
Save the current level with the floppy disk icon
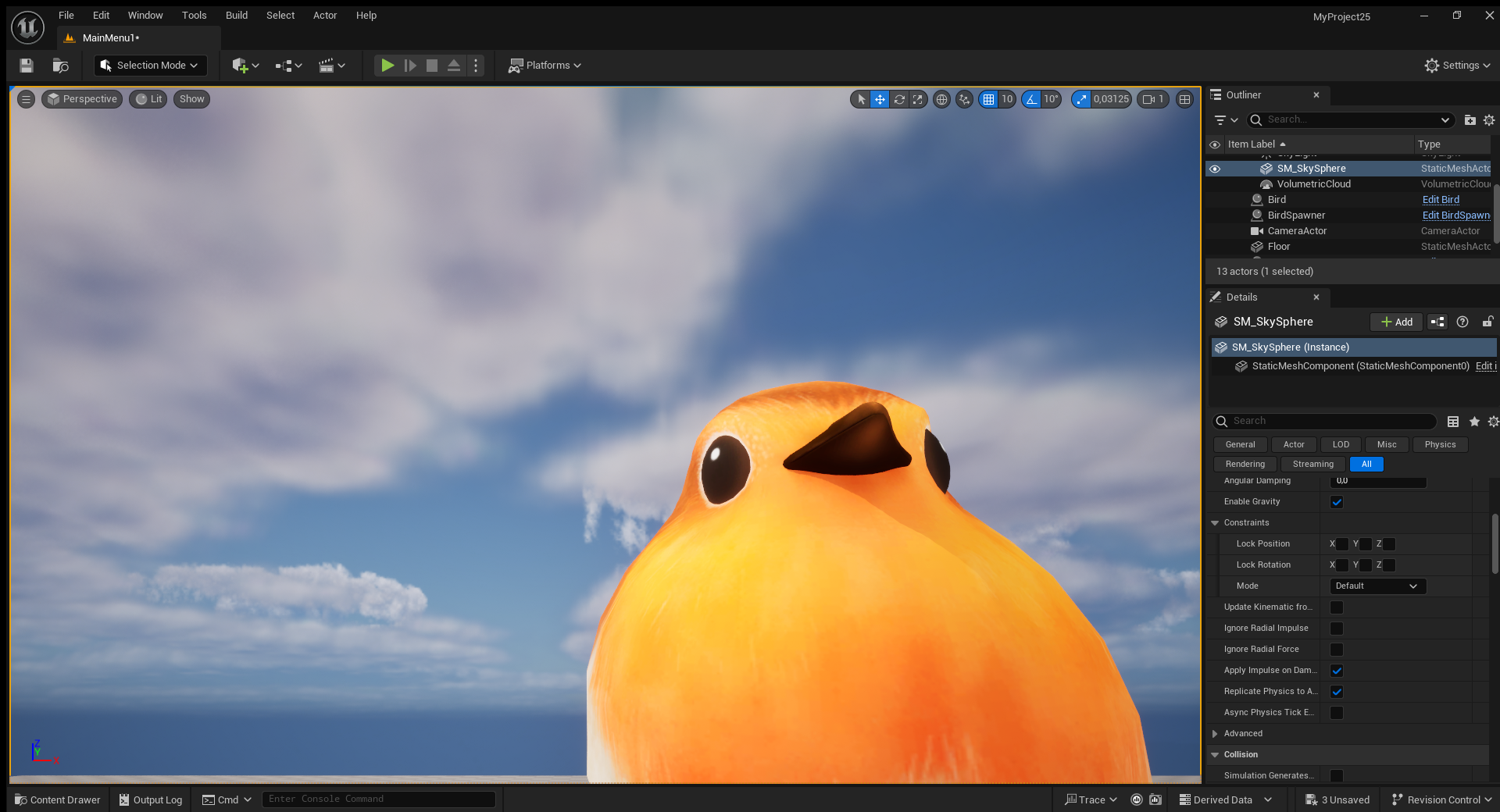pyautogui.click(x=27, y=66)
